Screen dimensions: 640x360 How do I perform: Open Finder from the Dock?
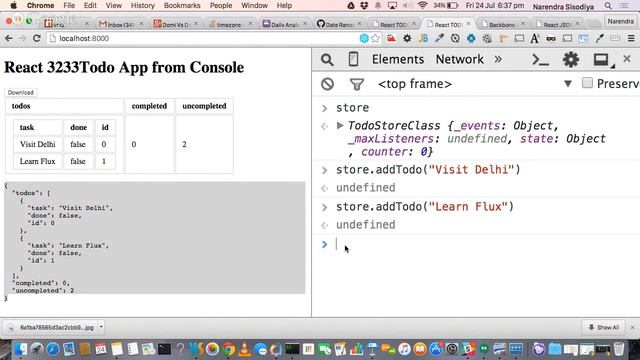click(x=20, y=349)
